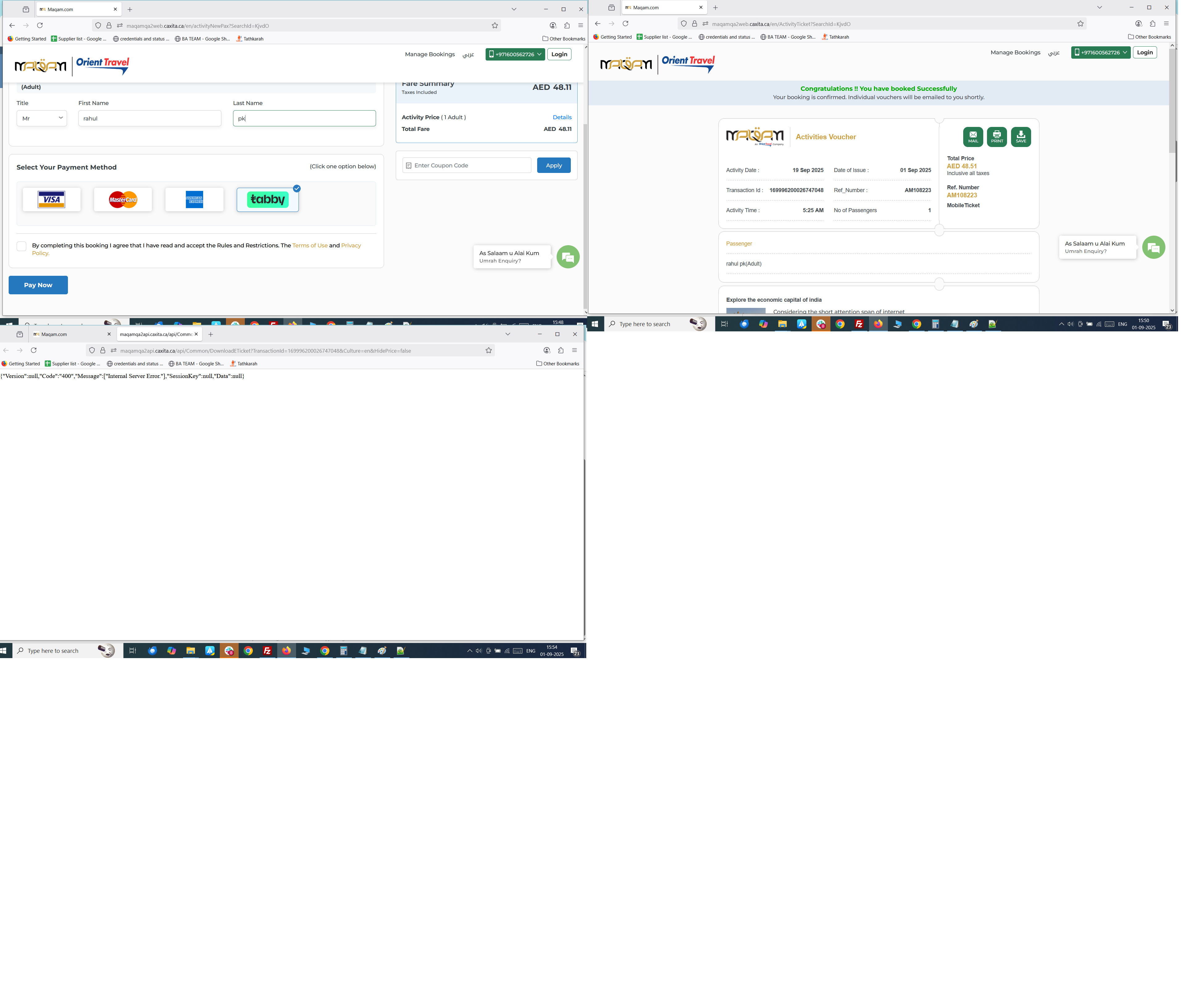Select the MasterCard payment option

(123, 199)
